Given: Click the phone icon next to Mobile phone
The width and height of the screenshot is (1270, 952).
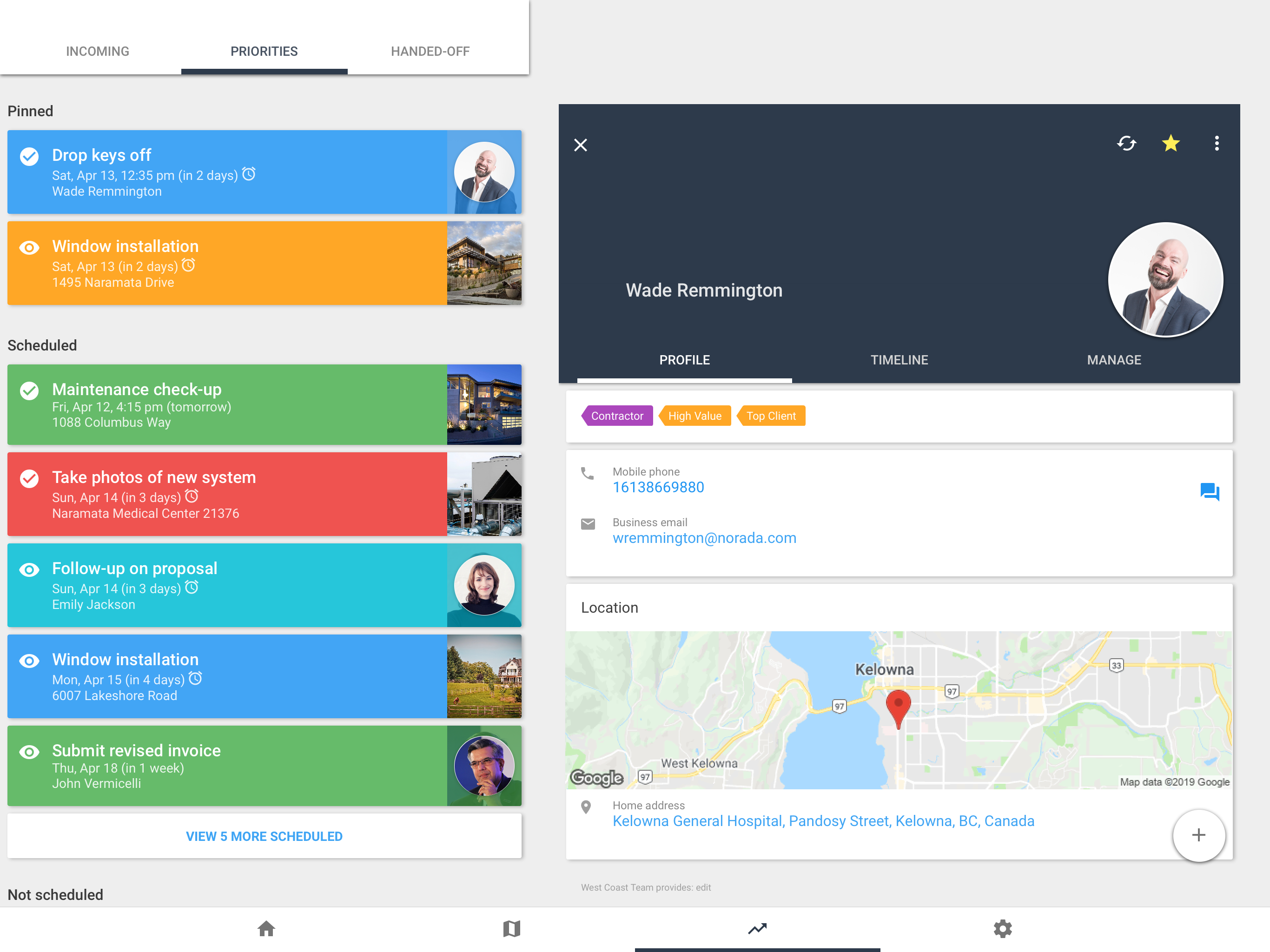Looking at the screenshot, I should 587,473.
